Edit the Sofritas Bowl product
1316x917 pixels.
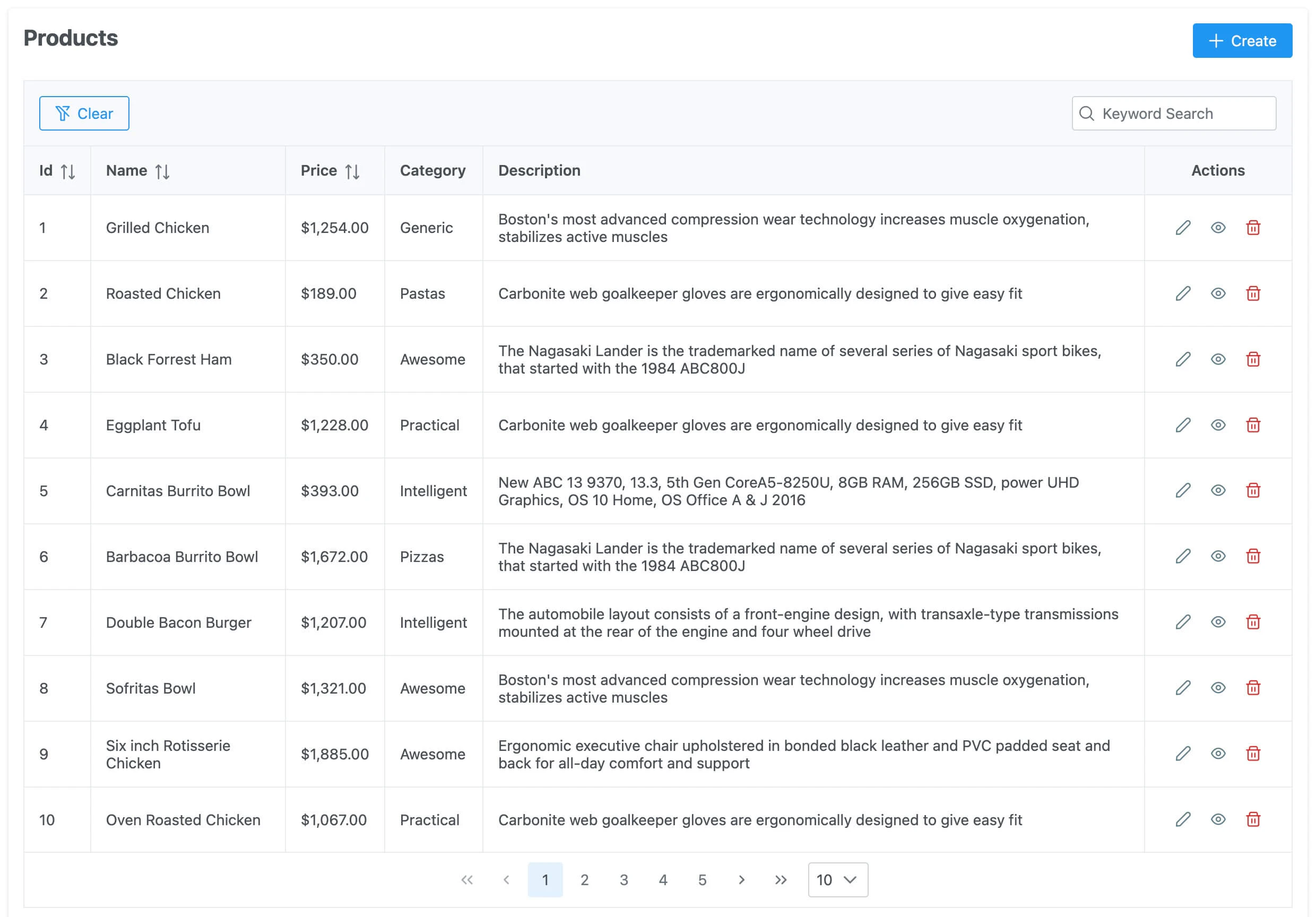pos(1182,688)
